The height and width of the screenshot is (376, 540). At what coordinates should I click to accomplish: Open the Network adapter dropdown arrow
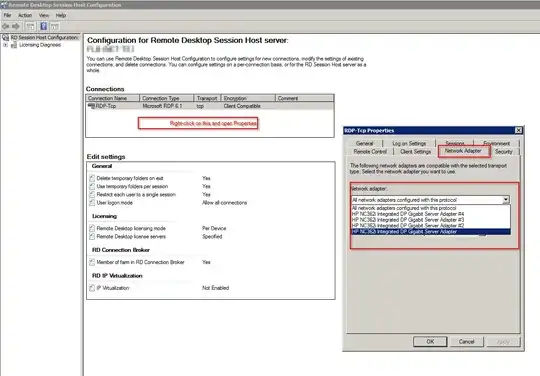[506, 200]
